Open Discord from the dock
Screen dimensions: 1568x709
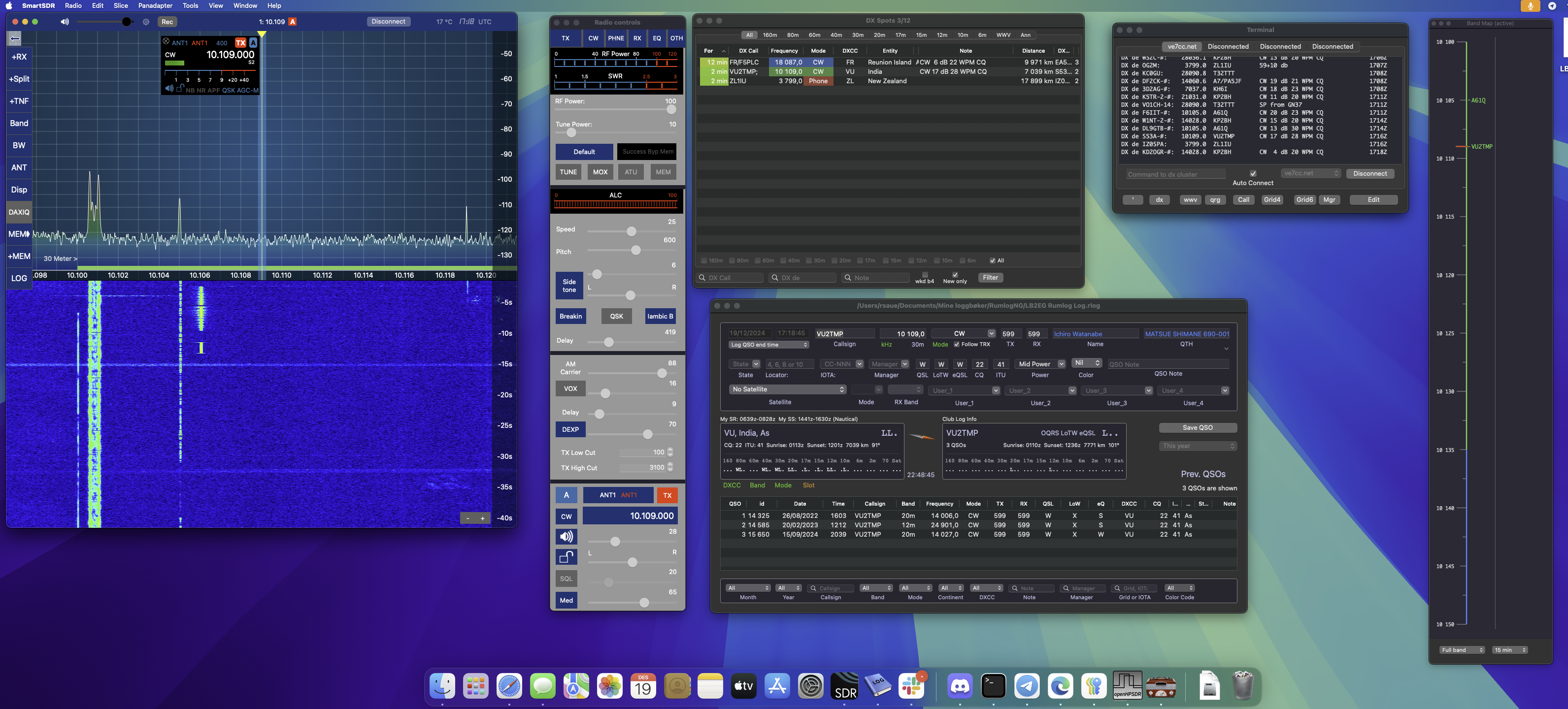point(960,686)
